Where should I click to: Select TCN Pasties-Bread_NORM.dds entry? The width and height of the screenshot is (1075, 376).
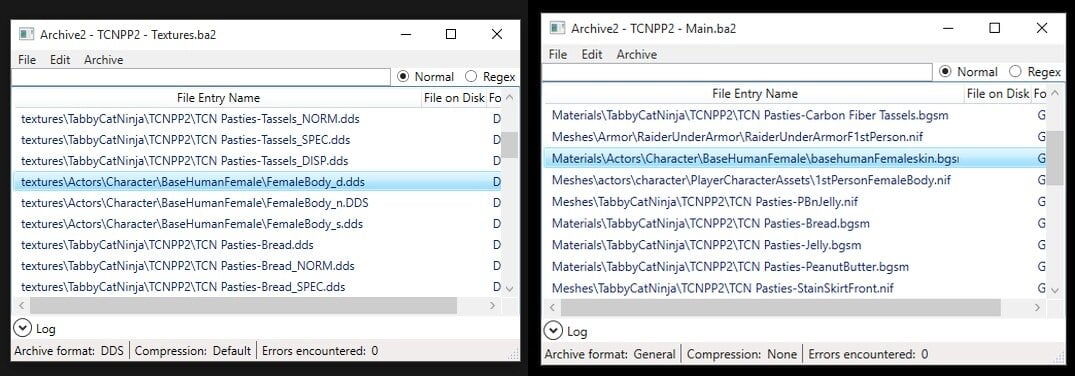click(257, 266)
